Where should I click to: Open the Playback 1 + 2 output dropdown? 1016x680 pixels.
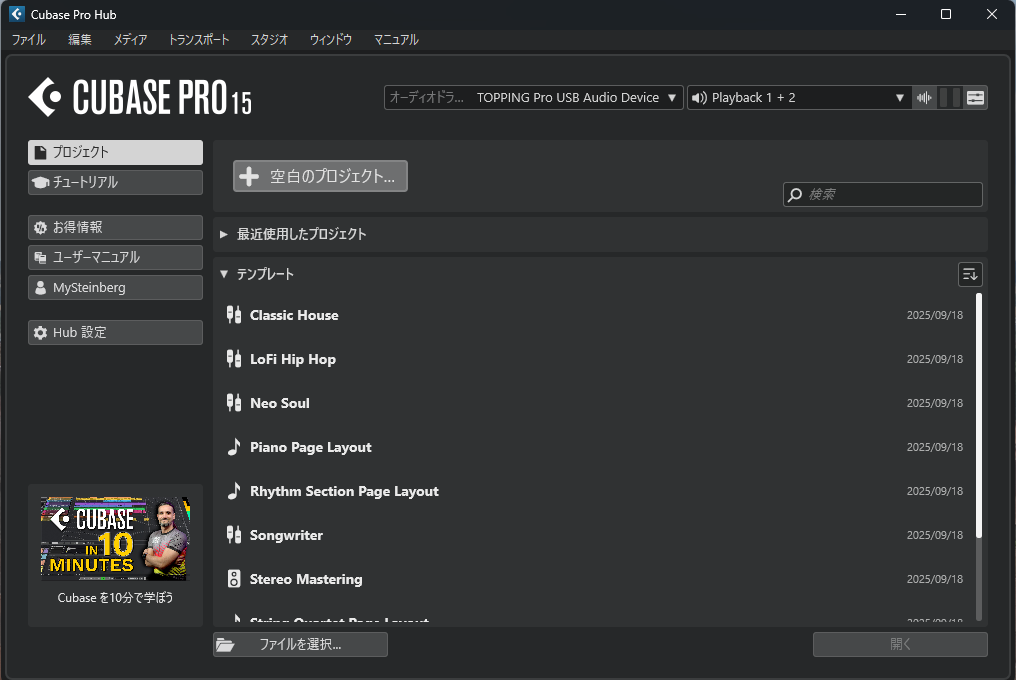point(798,98)
